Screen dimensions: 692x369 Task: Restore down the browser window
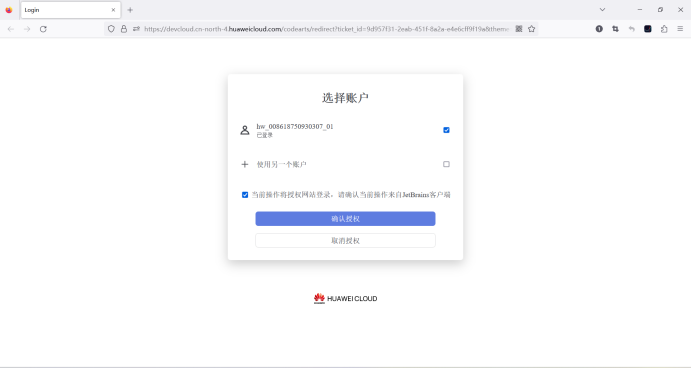660,10
